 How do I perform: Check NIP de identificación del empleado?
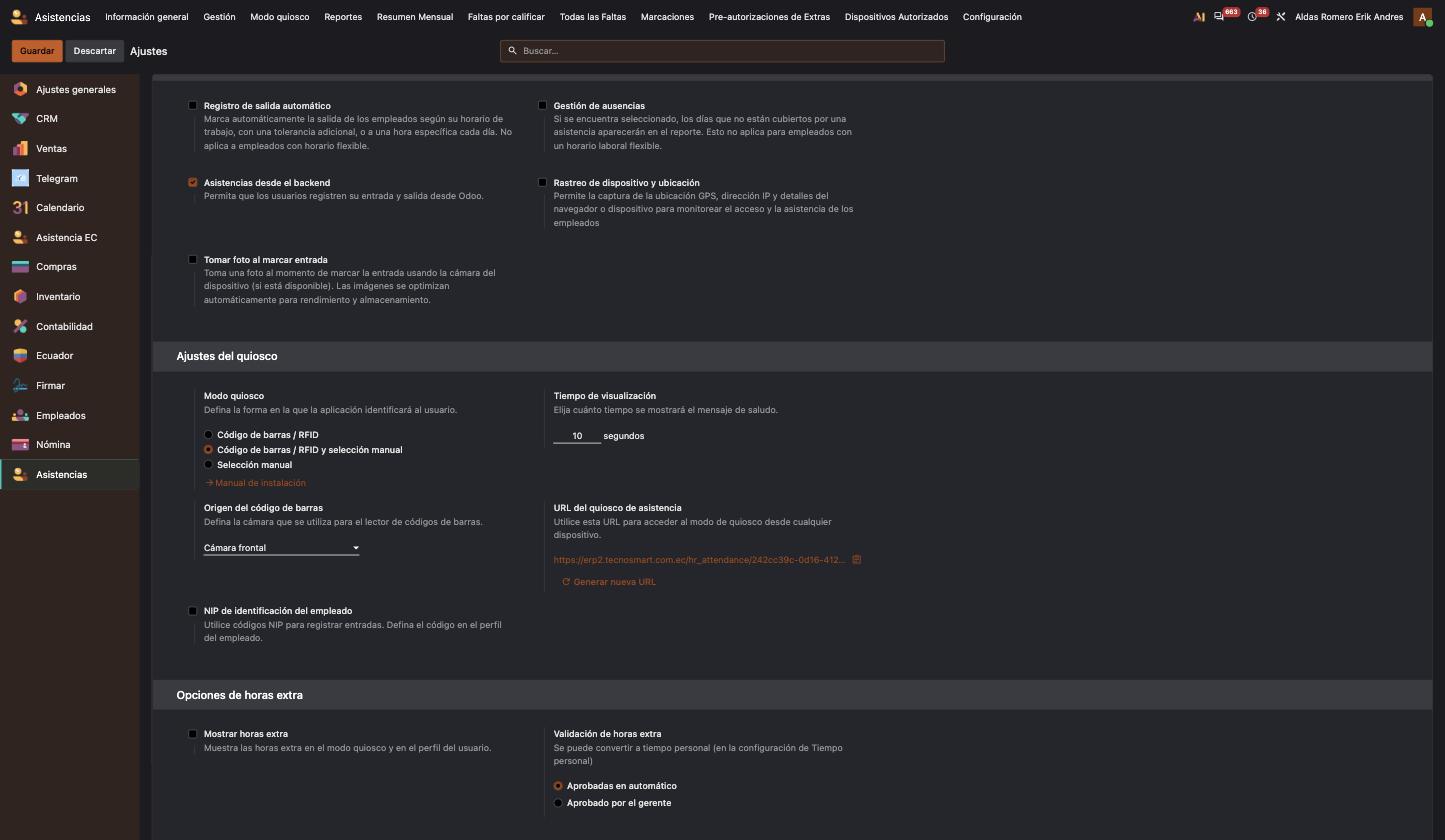[x=193, y=611]
